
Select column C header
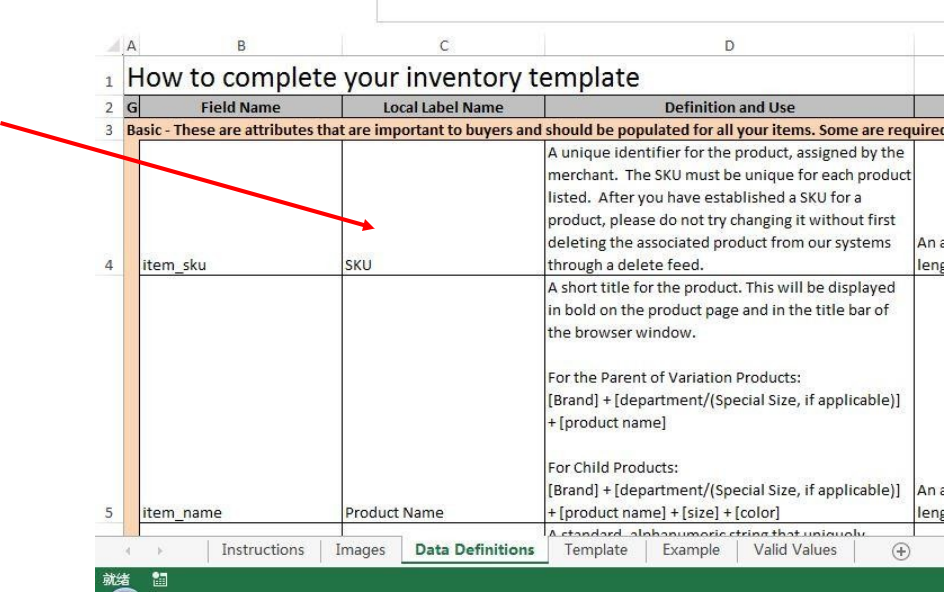[444, 46]
